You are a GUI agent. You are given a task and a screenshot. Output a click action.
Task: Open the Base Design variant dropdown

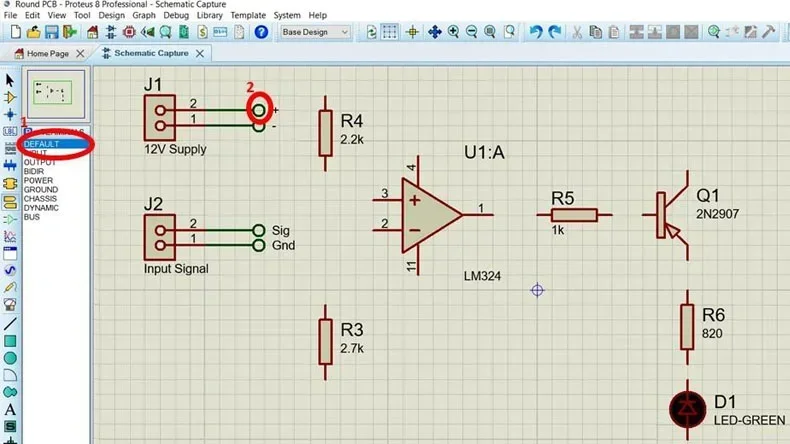316,32
